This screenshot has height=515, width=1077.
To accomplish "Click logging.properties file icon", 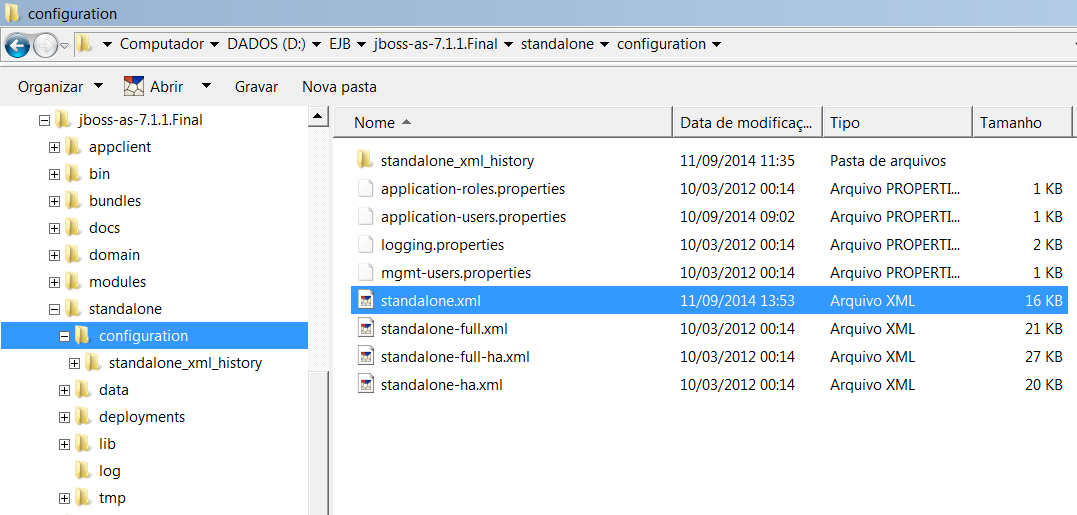I will tap(365, 244).
